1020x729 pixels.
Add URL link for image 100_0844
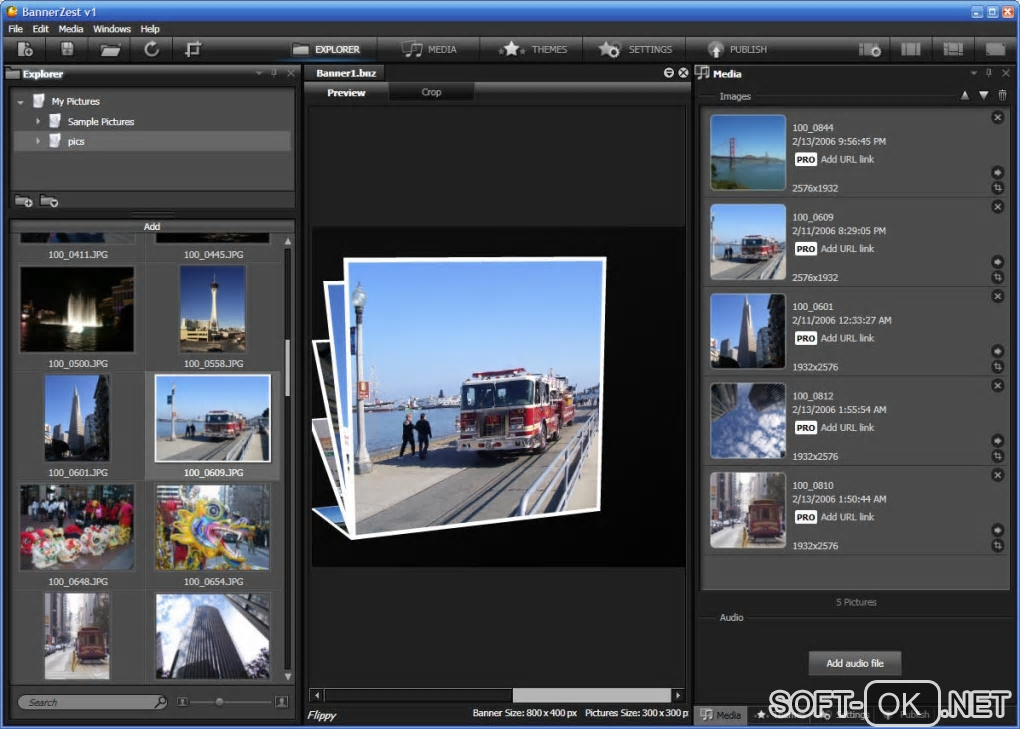pyautogui.click(x=847, y=159)
